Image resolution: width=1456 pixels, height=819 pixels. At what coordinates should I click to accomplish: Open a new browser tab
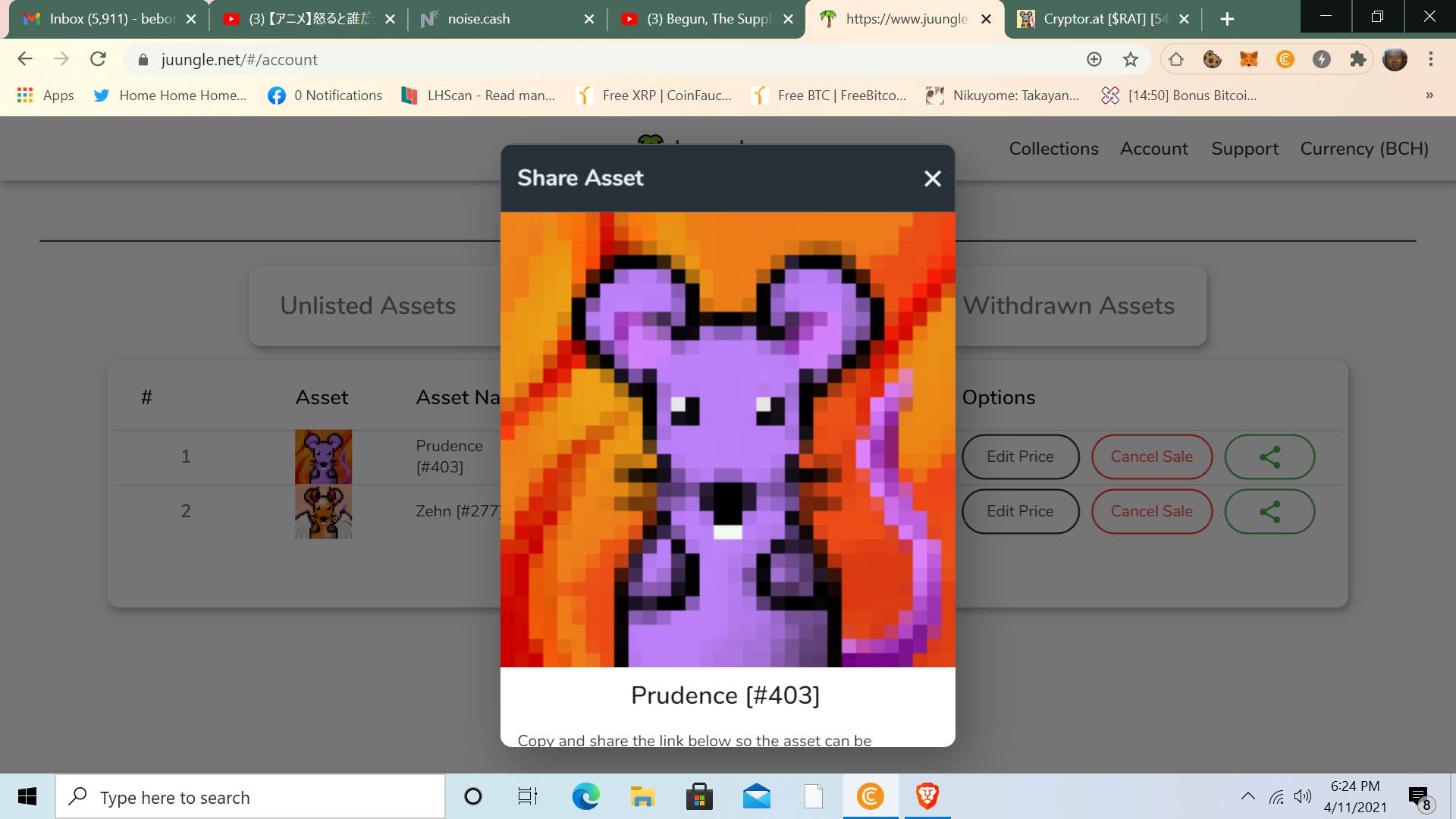click(x=1227, y=19)
